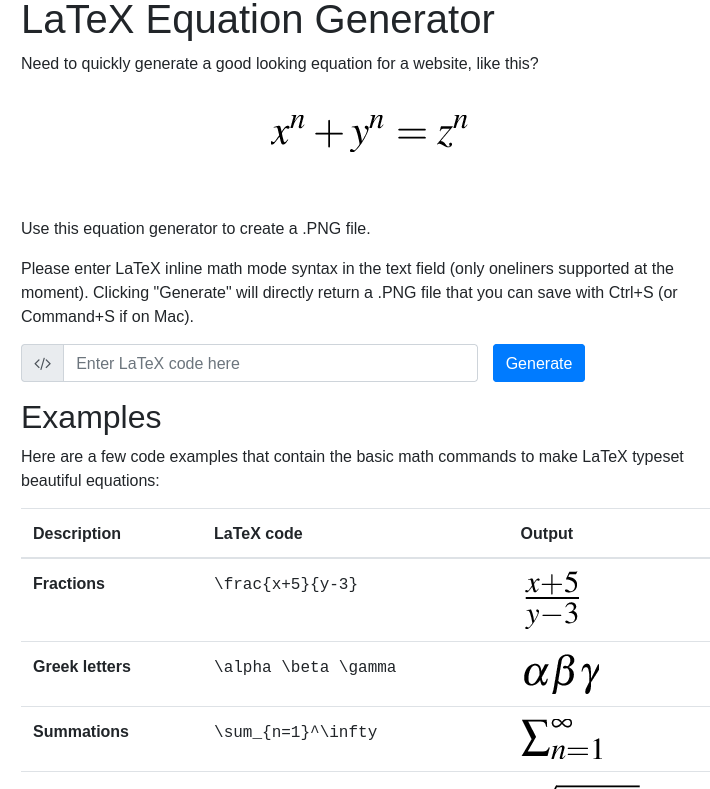Click the Fractions row label

69,584
